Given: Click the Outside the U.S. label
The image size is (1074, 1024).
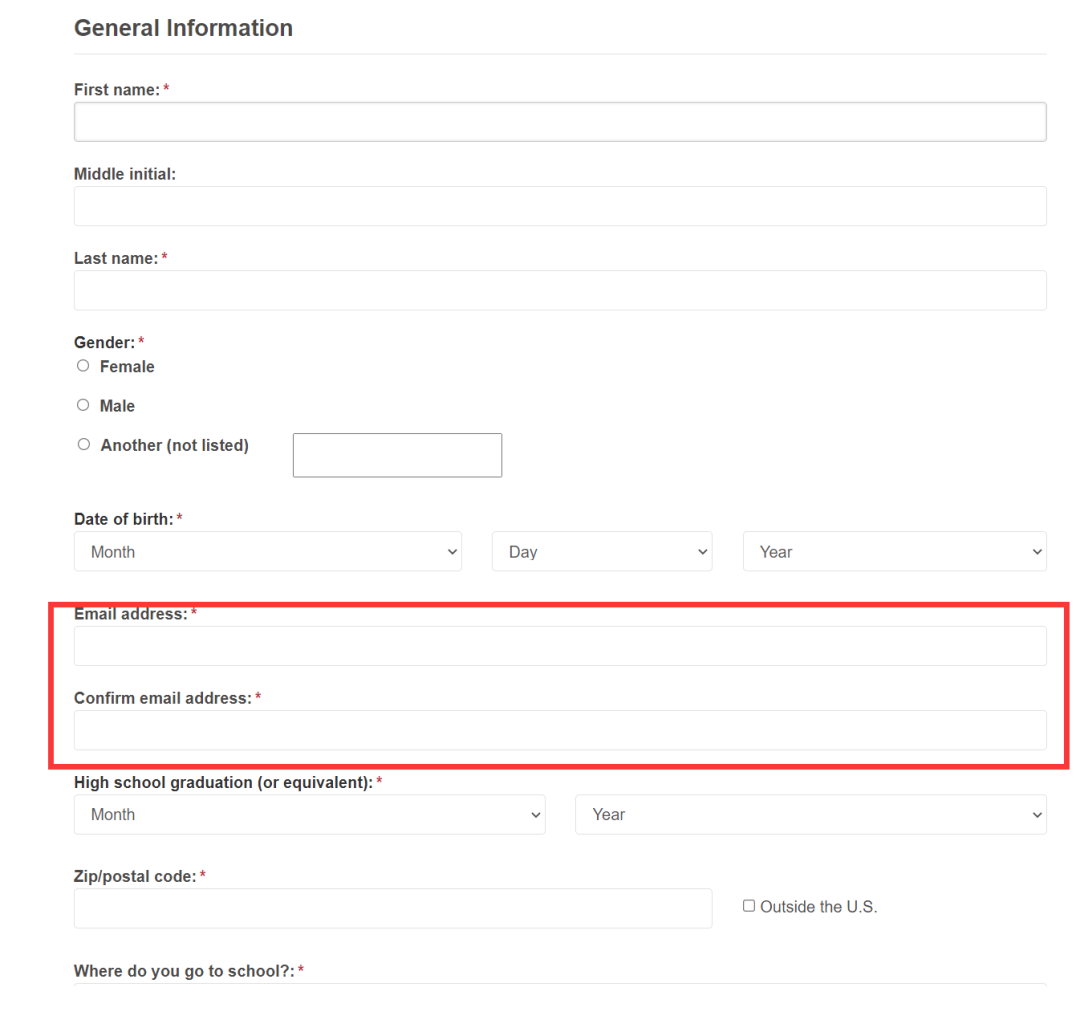Looking at the screenshot, I should [819, 907].
